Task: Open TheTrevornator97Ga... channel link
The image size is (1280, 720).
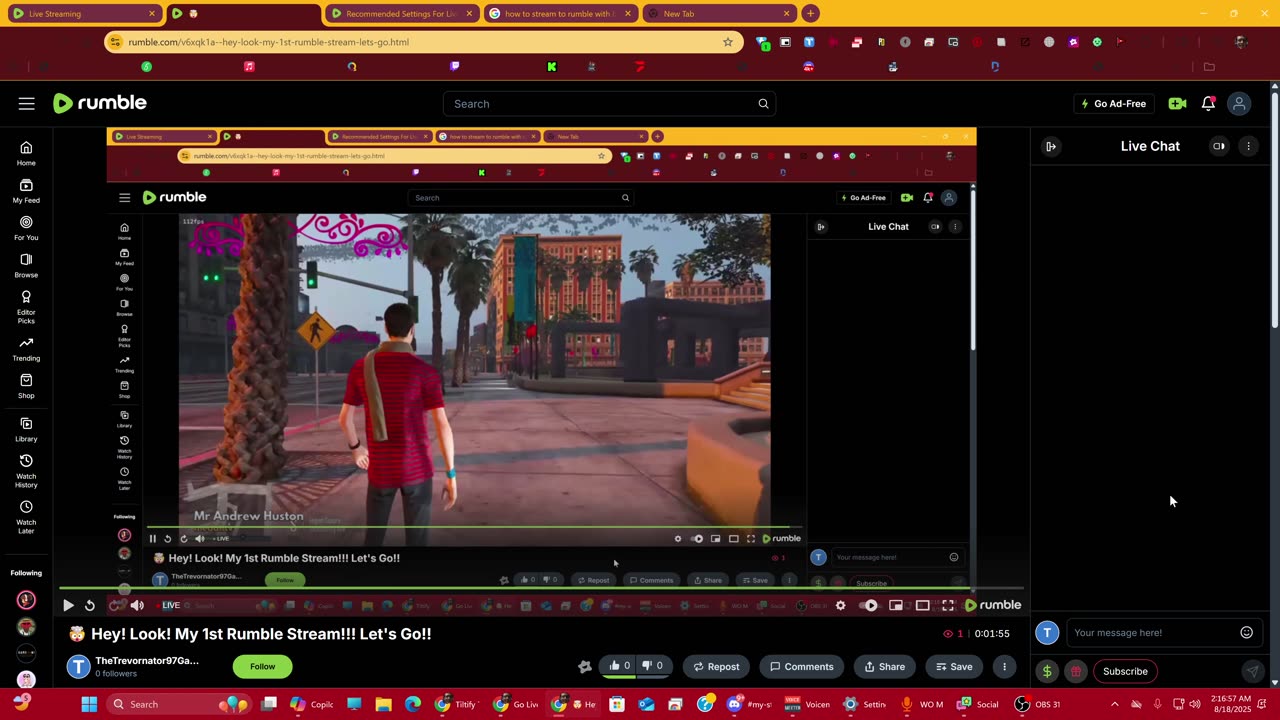Action: tap(147, 661)
